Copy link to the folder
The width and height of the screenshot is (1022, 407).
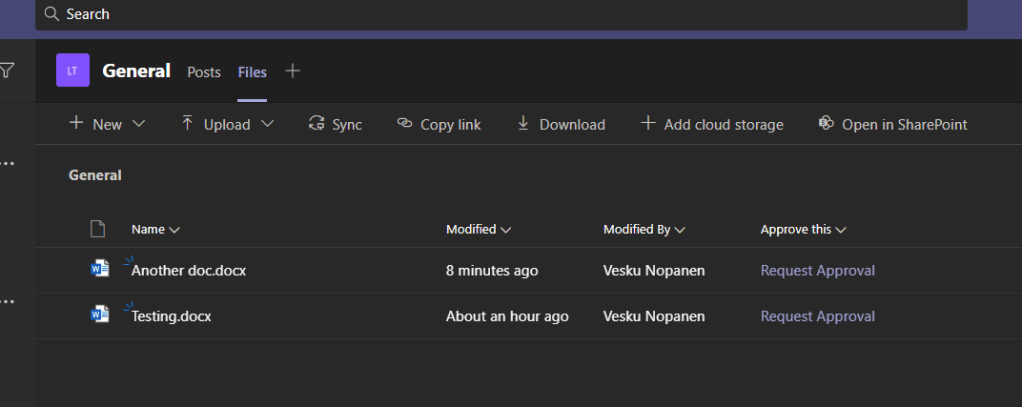tap(438, 124)
